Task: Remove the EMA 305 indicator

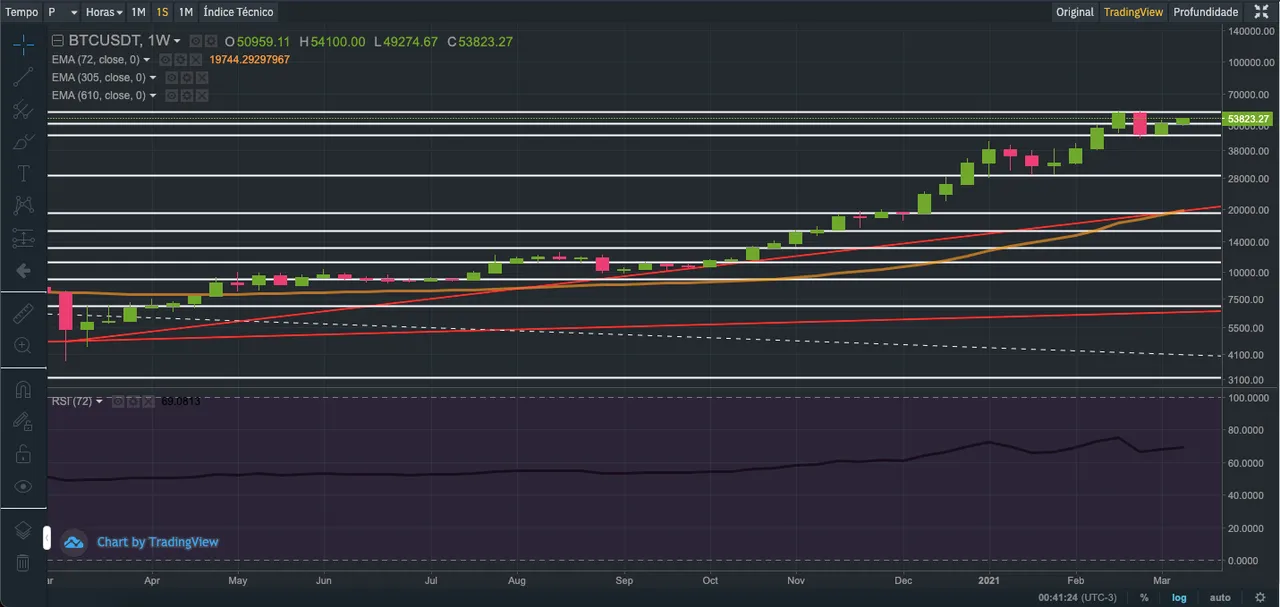Action: pyautogui.click(x=200, y=77)
